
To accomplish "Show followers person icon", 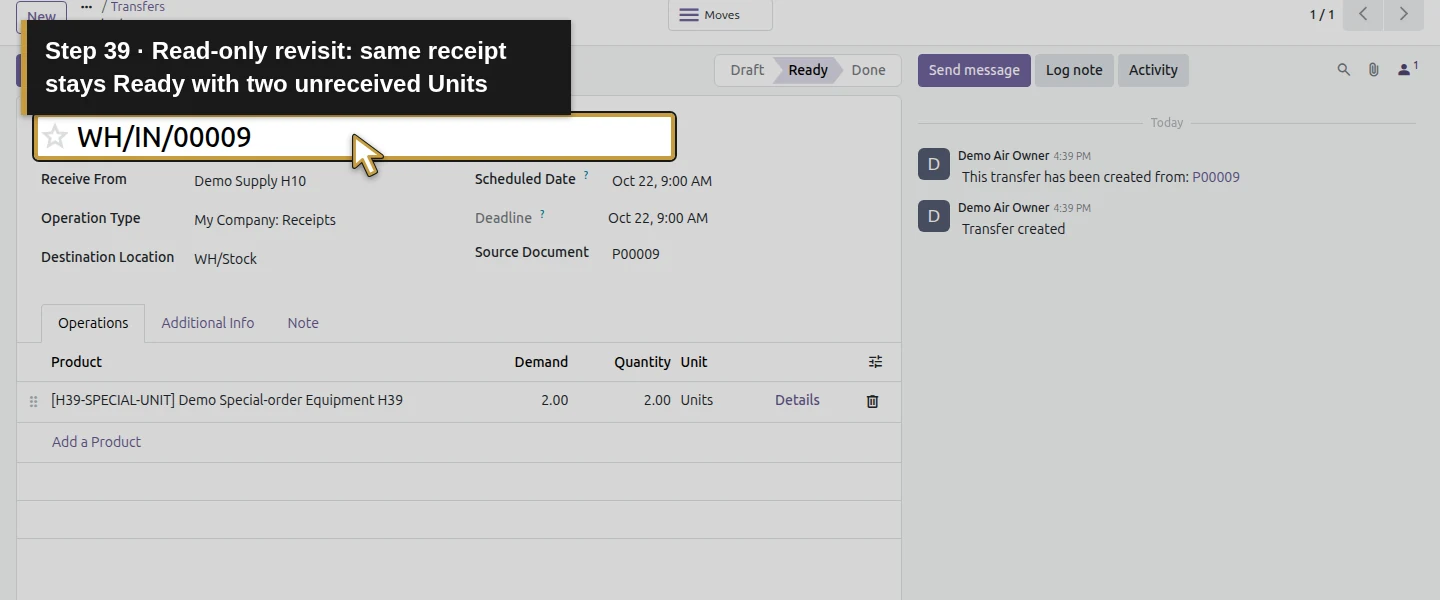I will tap(1407, 69).
